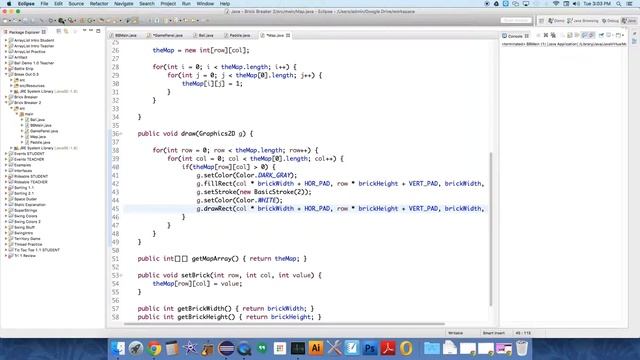The width and height of the screenshot is (640, 360).
Task: Switch to the Debug perspective
Action: pos(610,20)
